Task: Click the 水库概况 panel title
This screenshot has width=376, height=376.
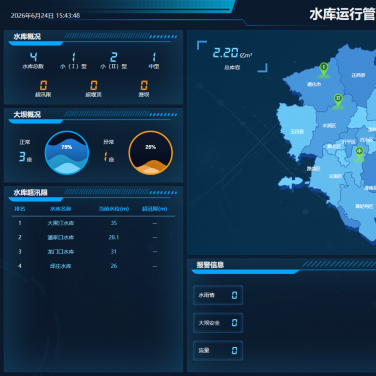Action: pyautogui.click(x=27, y=37)
